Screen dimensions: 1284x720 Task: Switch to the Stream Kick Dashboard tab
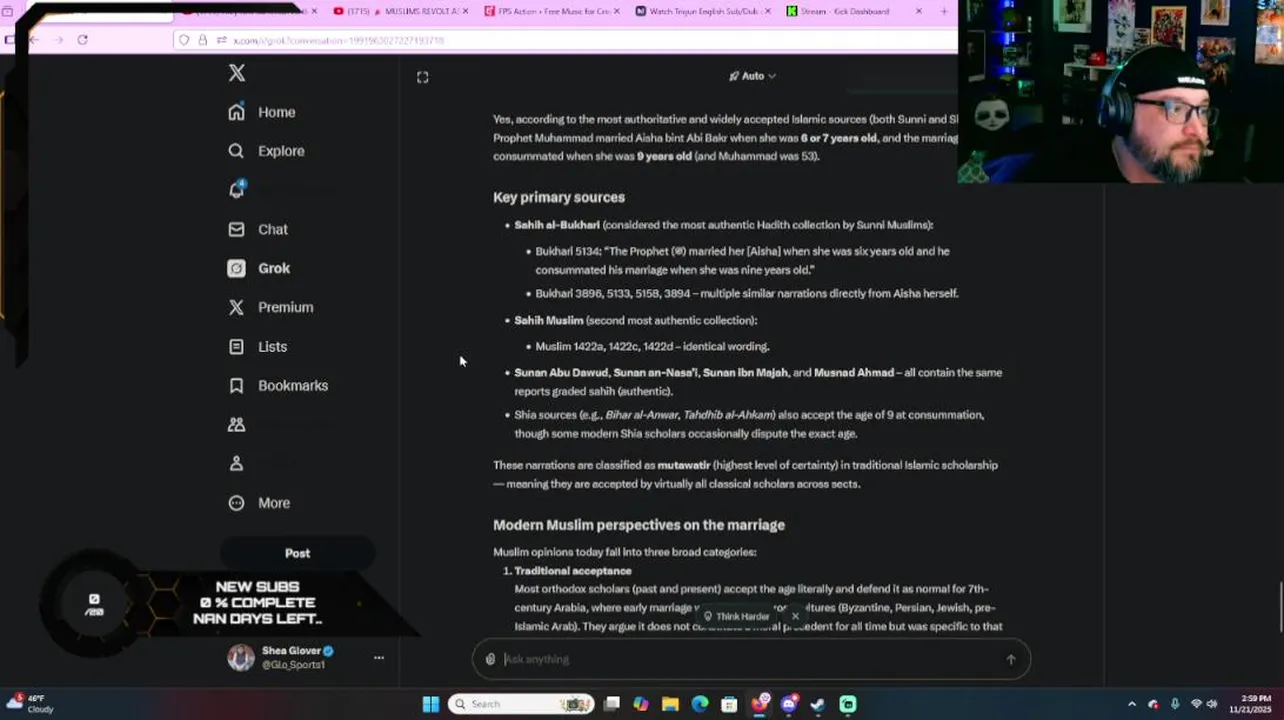coord(853,11)
